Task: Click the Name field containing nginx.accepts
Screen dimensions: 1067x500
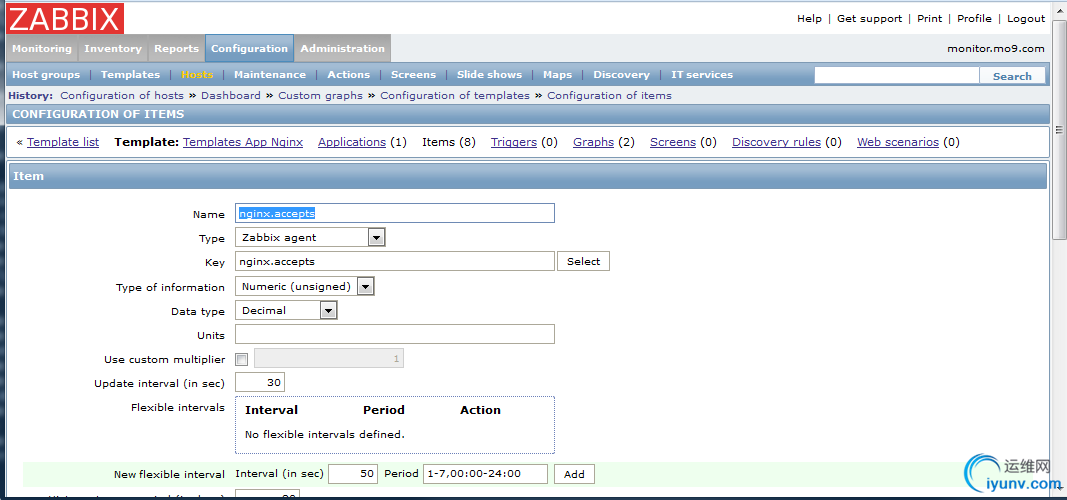Action: (x=395, y=213)
